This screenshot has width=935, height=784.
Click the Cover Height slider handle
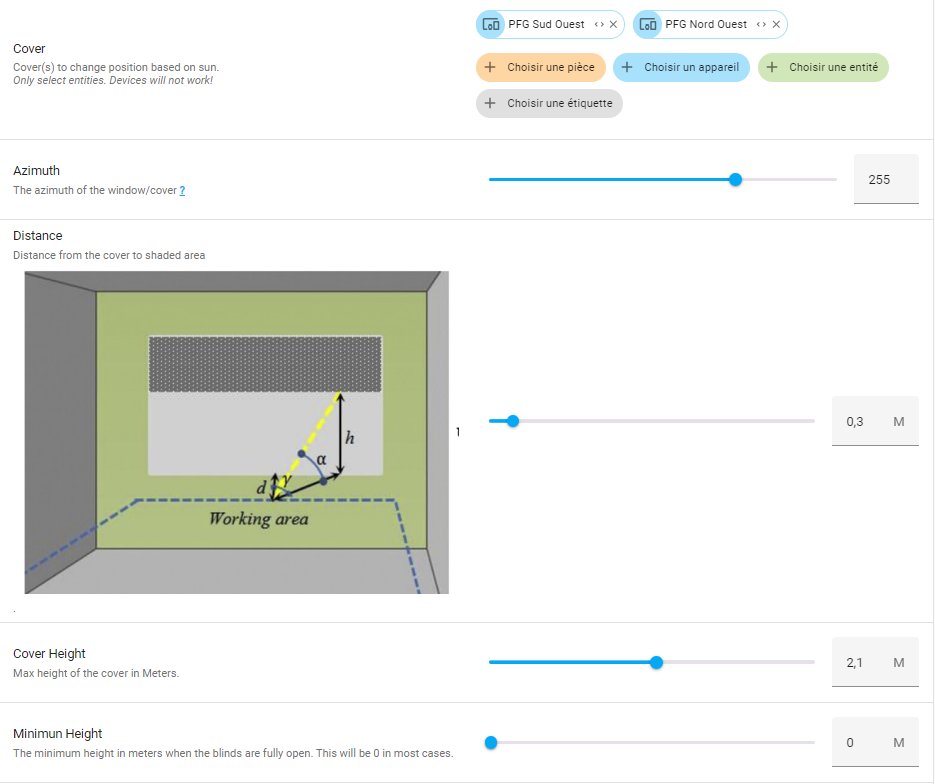point(656,662)
